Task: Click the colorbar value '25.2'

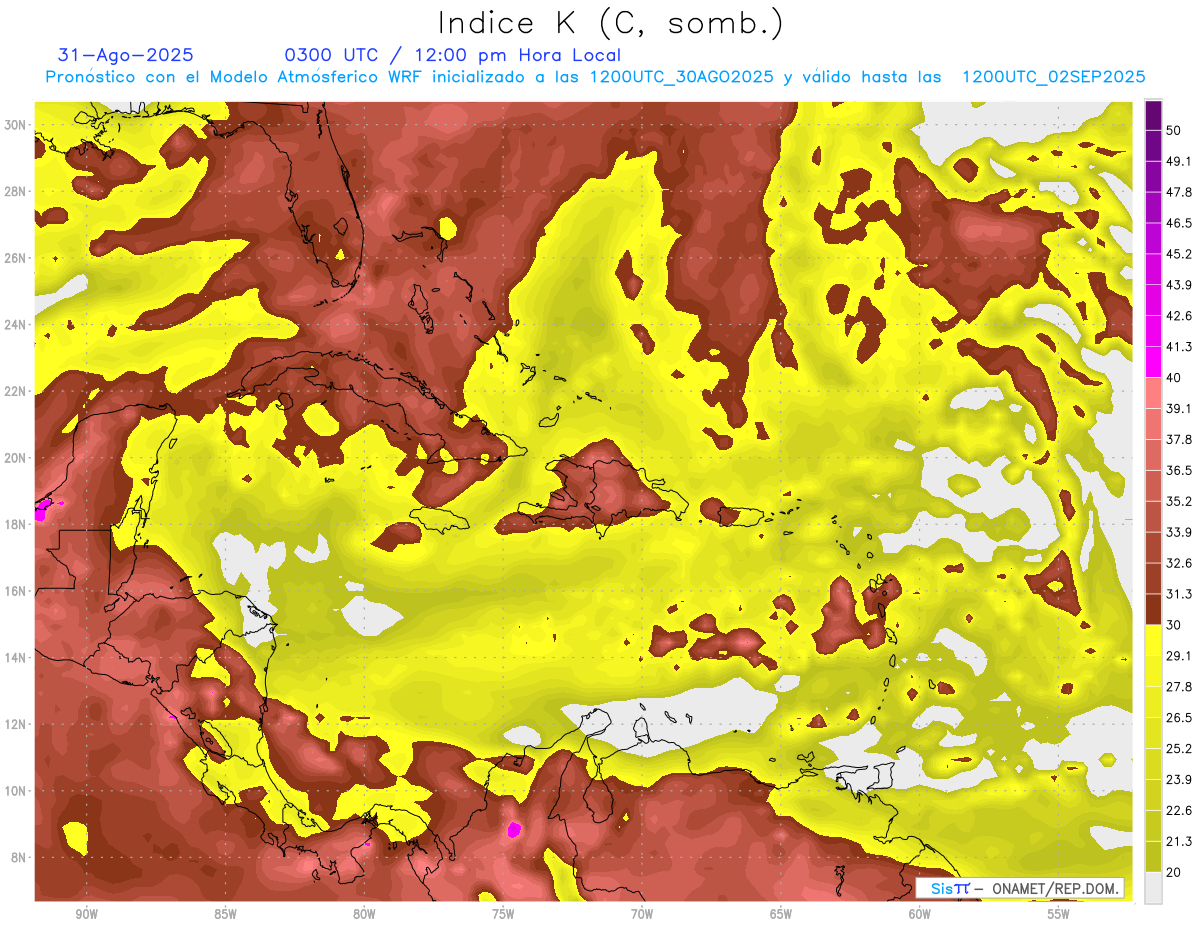Action: pyautogui.click(x=1179, y=749)
